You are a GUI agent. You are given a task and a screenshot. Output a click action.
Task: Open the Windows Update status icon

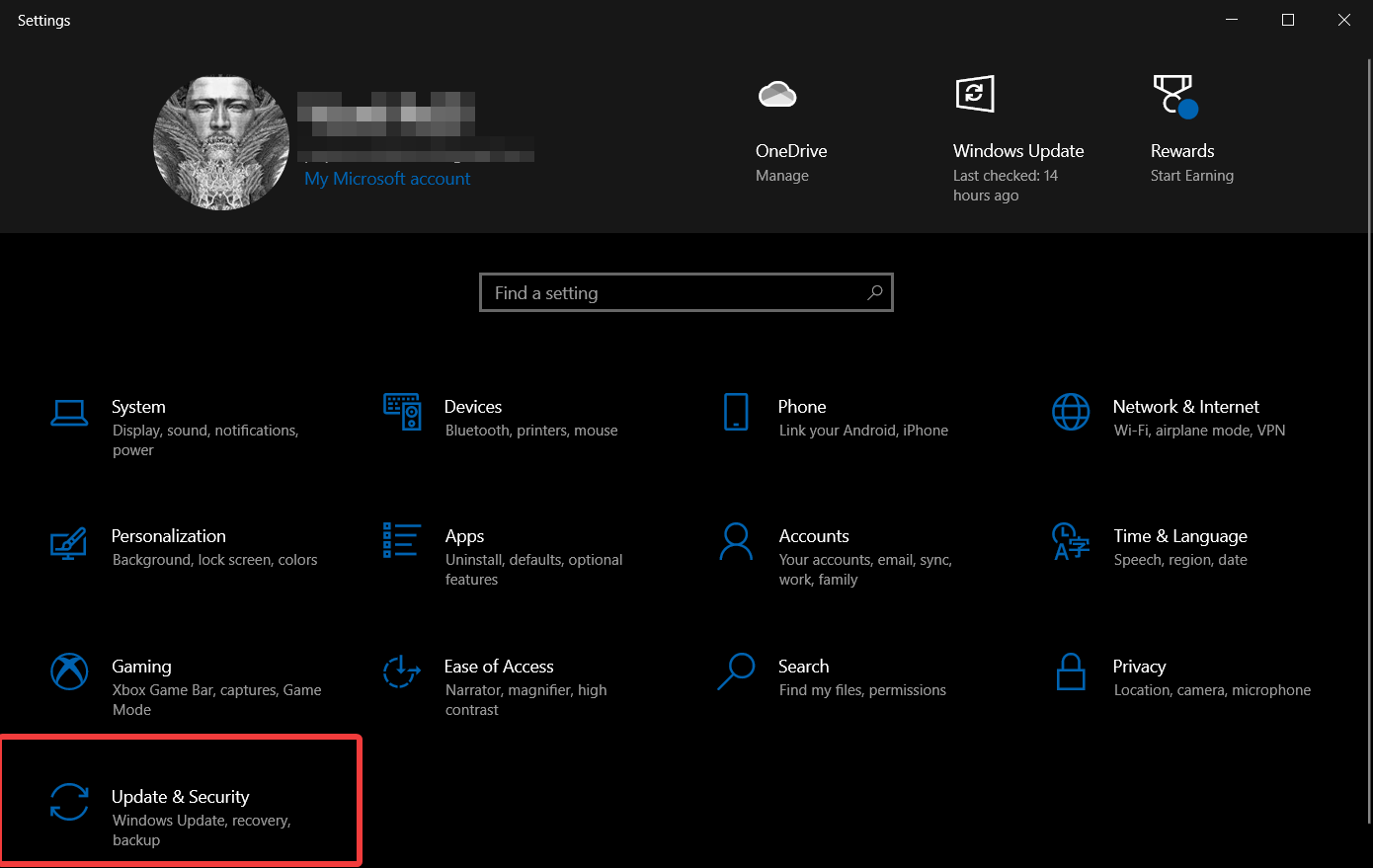click(x=975, y=95)
